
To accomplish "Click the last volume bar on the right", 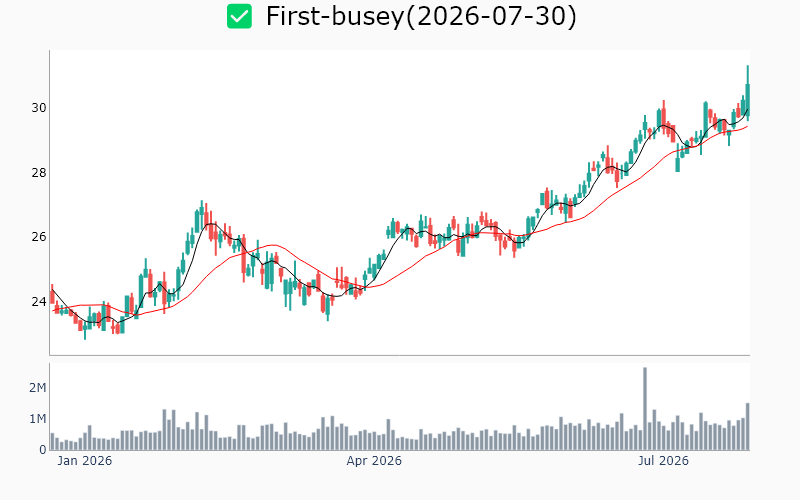I will point(747,427).
